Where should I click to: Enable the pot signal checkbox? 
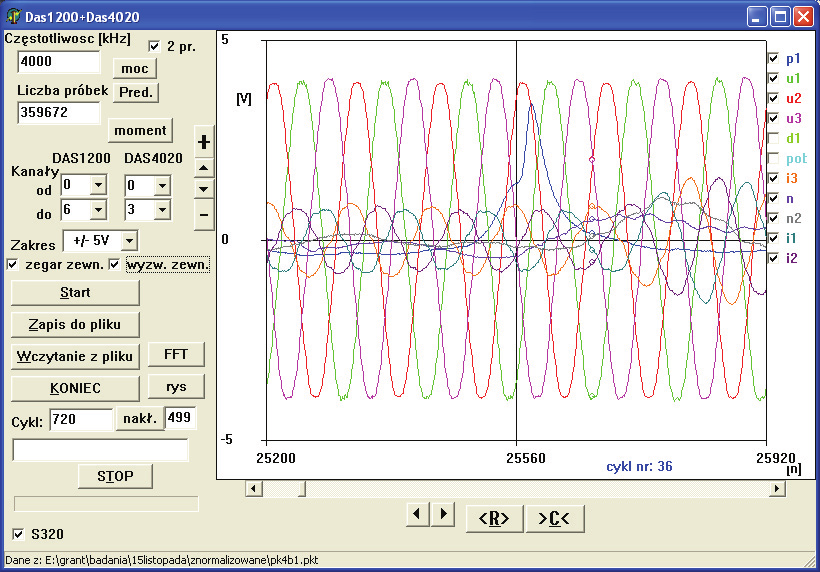pos(773,158)
